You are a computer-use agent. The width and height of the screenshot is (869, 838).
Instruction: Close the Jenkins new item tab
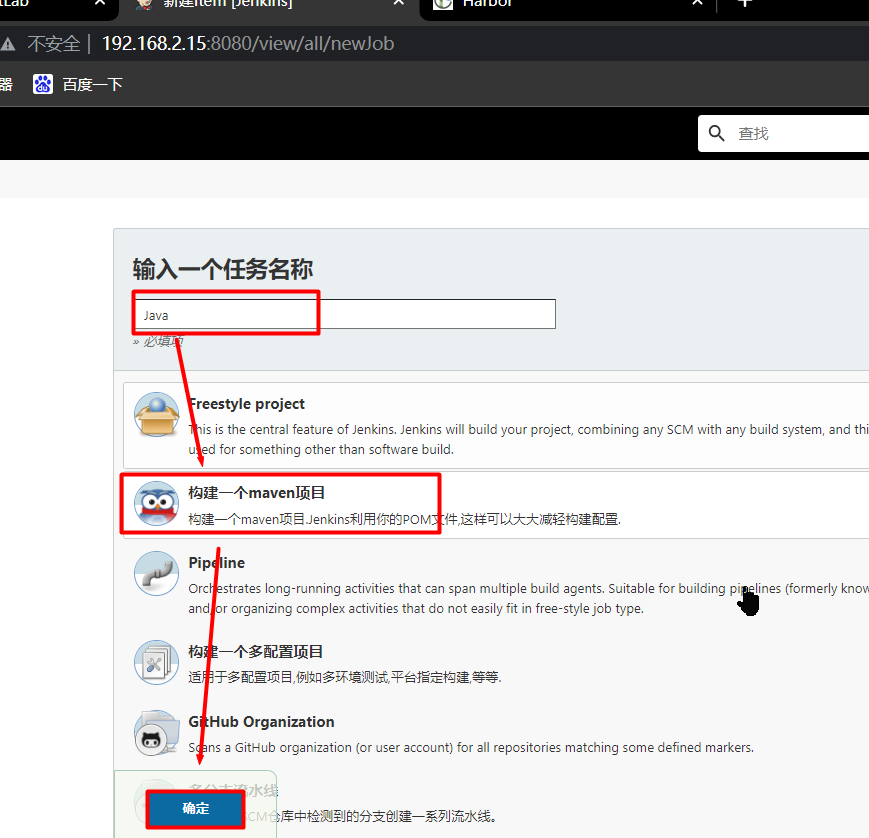[x=398, y=2]
